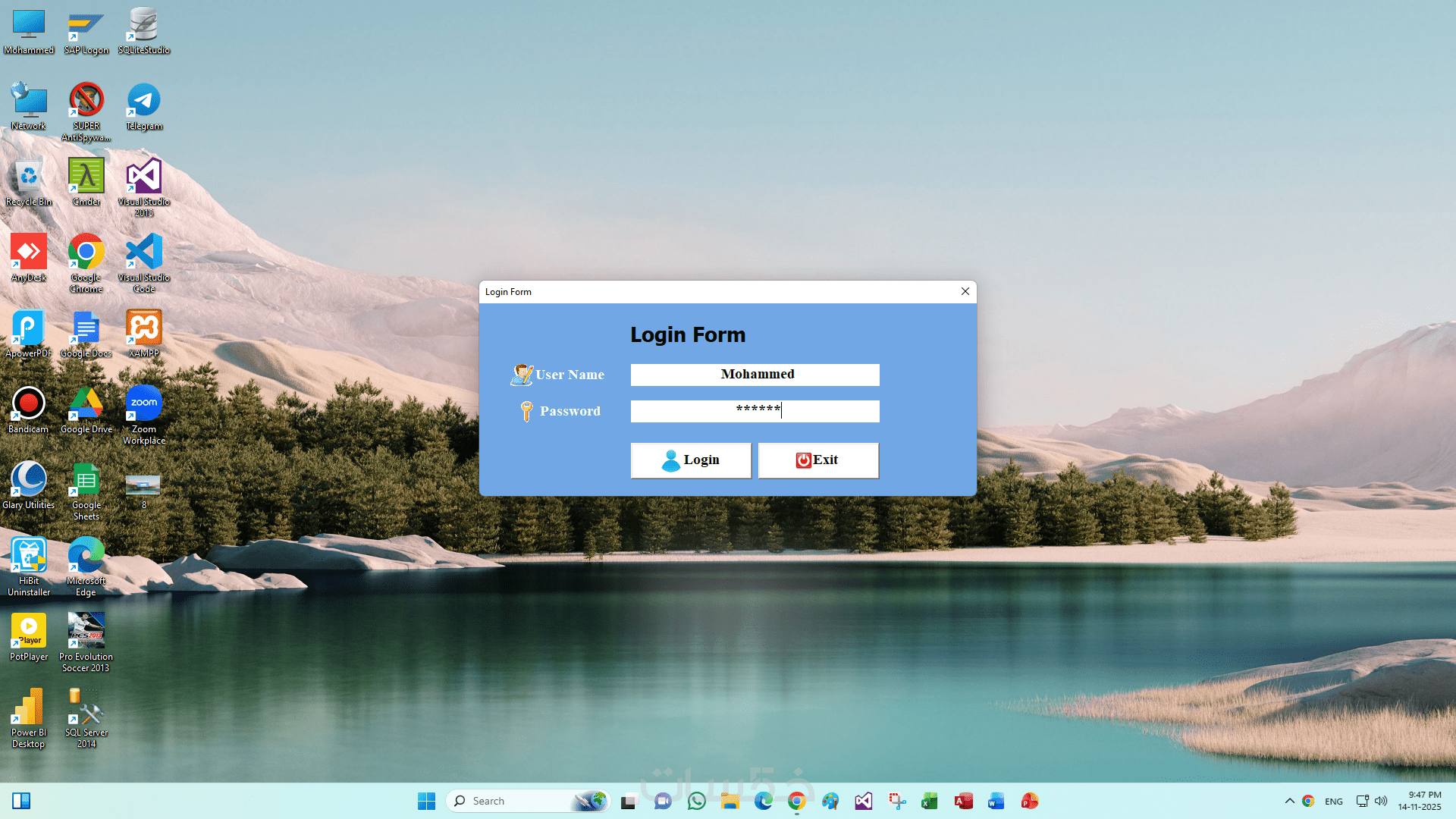Screen dimensions: 1456x819
Task: Close the Login Form dialog
Action: point(965,292)
